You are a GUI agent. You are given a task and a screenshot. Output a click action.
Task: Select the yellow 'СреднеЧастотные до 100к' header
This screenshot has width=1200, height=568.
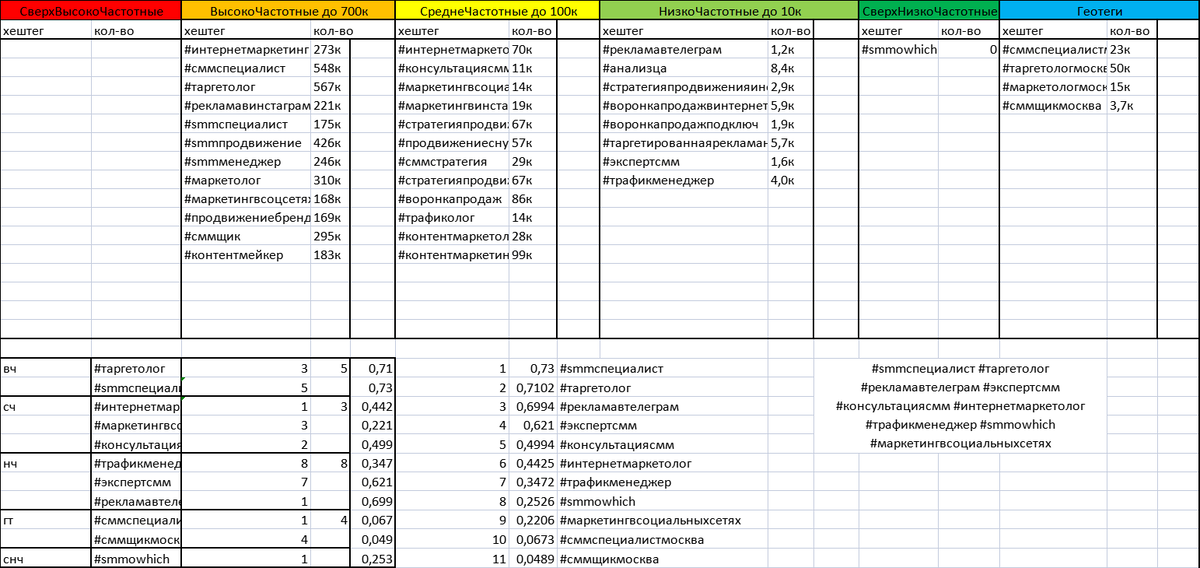point(497,11)
